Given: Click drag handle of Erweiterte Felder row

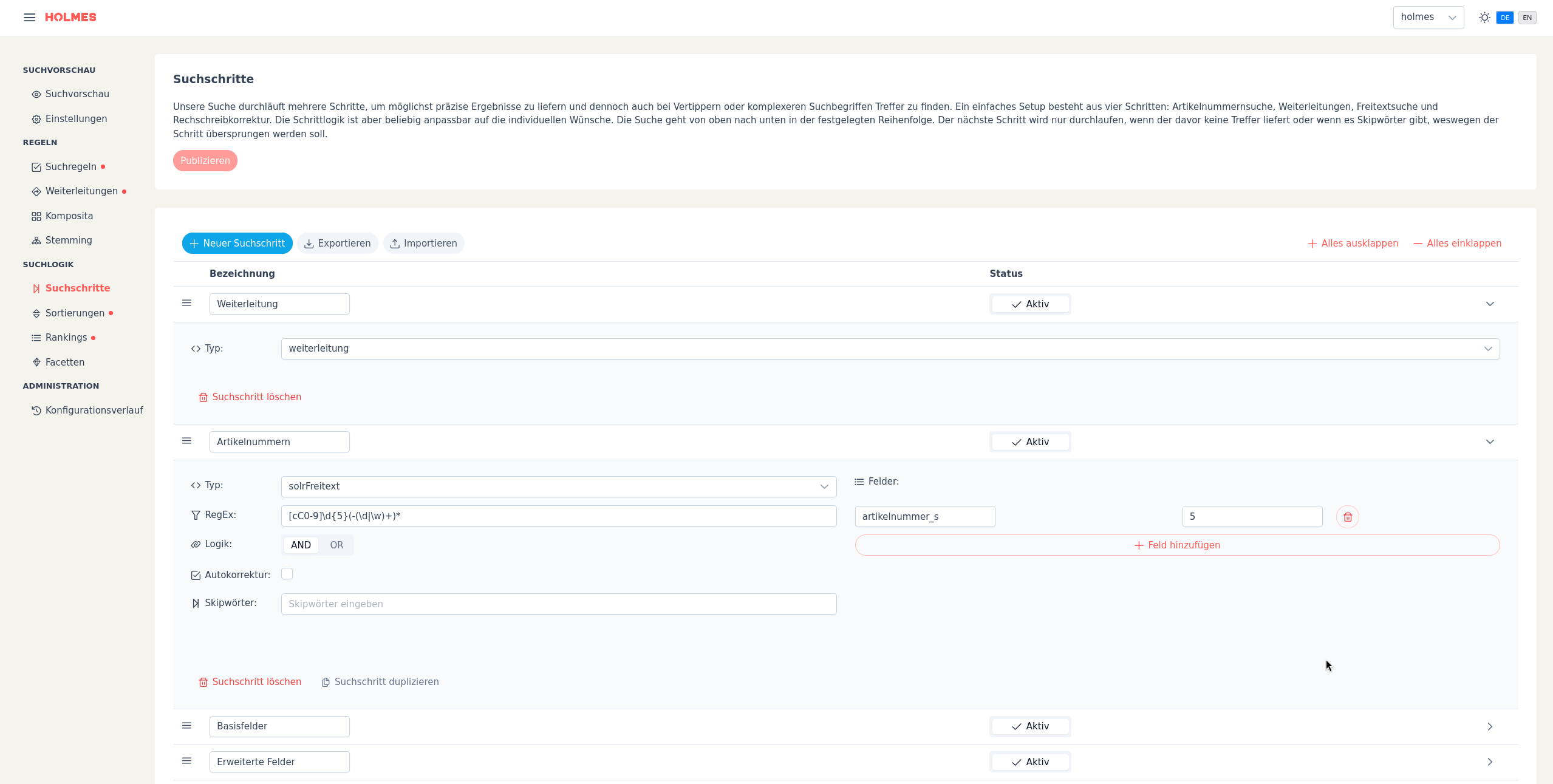Looking at the screenshot, I should (x=187, y=761).
